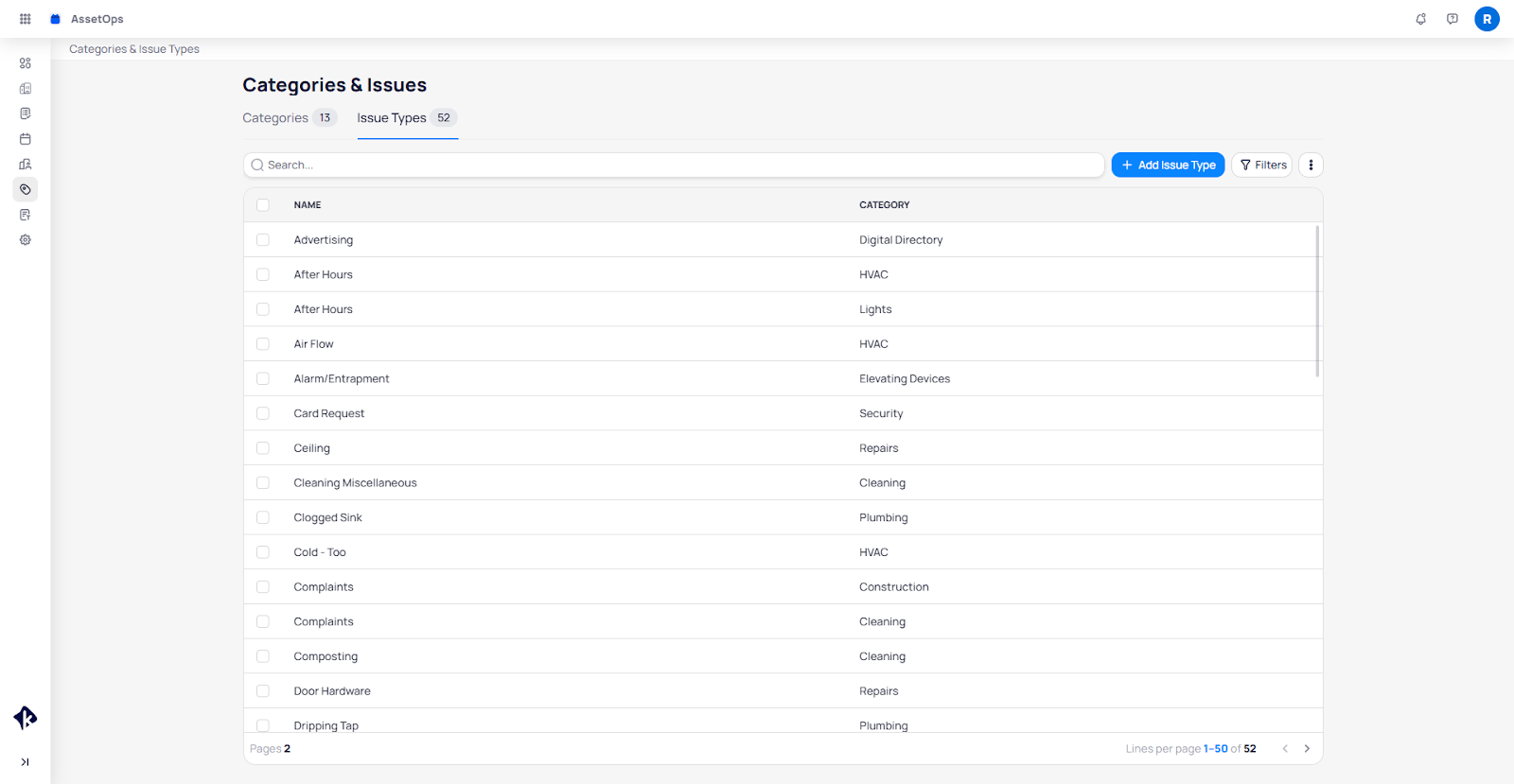The height and width of the screenshot is (784, 1514).
Task: Click the table's vertical scrollbar
Action: point(1317,301)
